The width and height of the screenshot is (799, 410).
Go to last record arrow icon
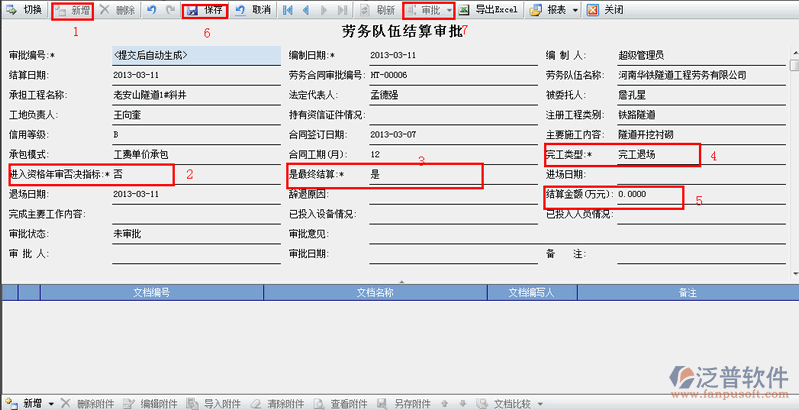[x=342, y=10]
